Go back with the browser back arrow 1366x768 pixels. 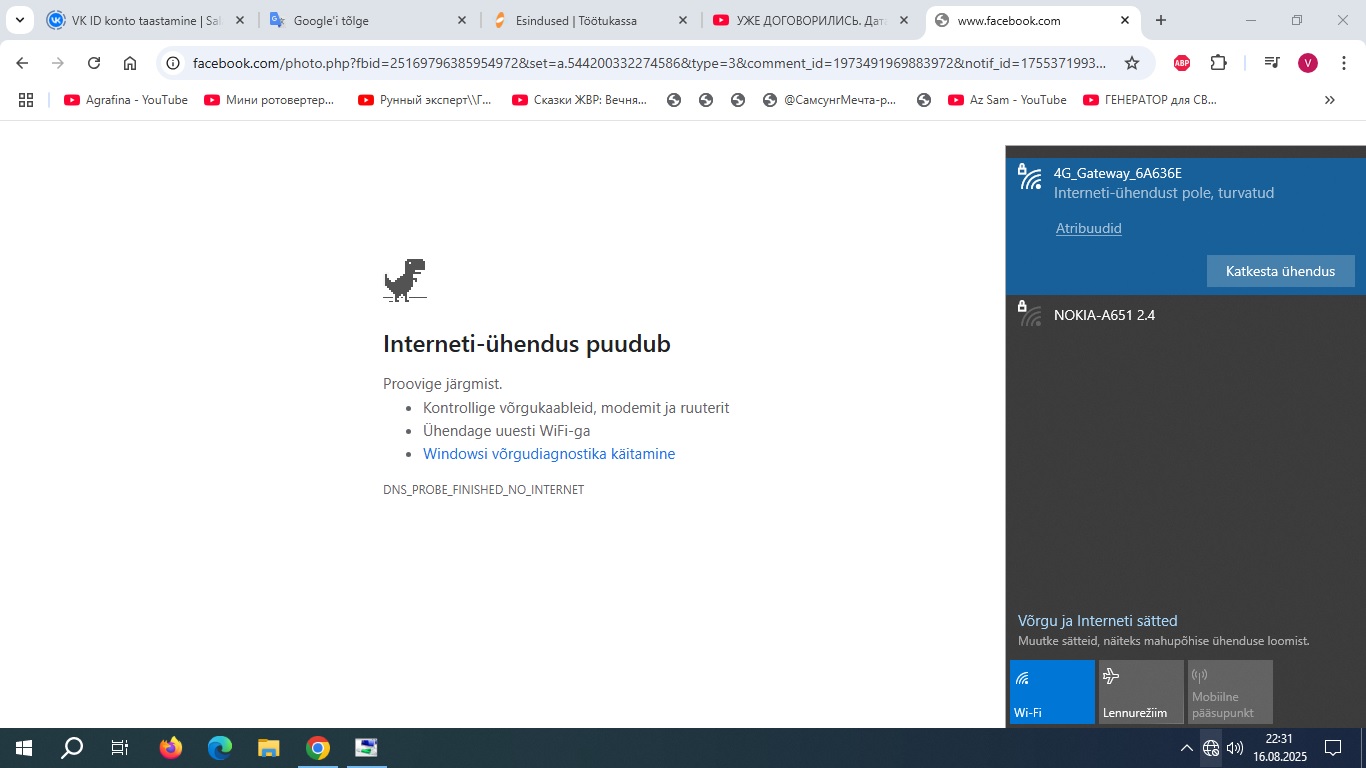pos(22,63)
